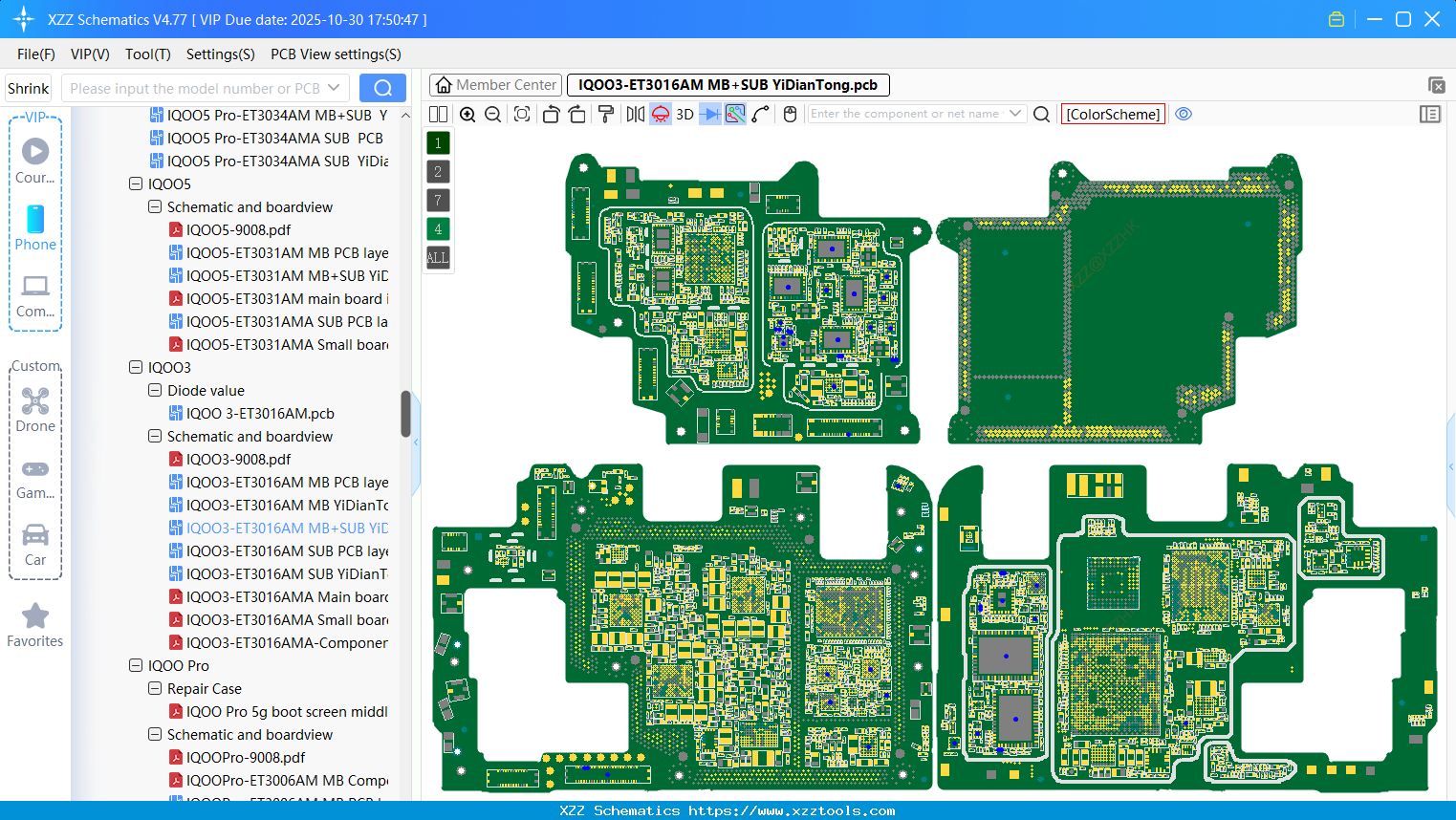The height and width of the screenshot is (820, 1456).
Task: Select the Computer category in the sidebar
Action: click(x=35, y=295)
